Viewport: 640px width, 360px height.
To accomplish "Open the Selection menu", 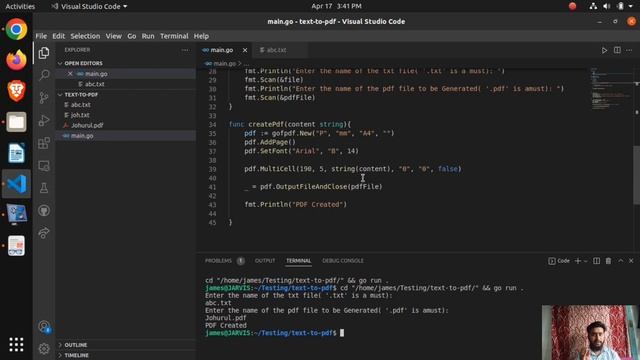I will pos(85,36).
